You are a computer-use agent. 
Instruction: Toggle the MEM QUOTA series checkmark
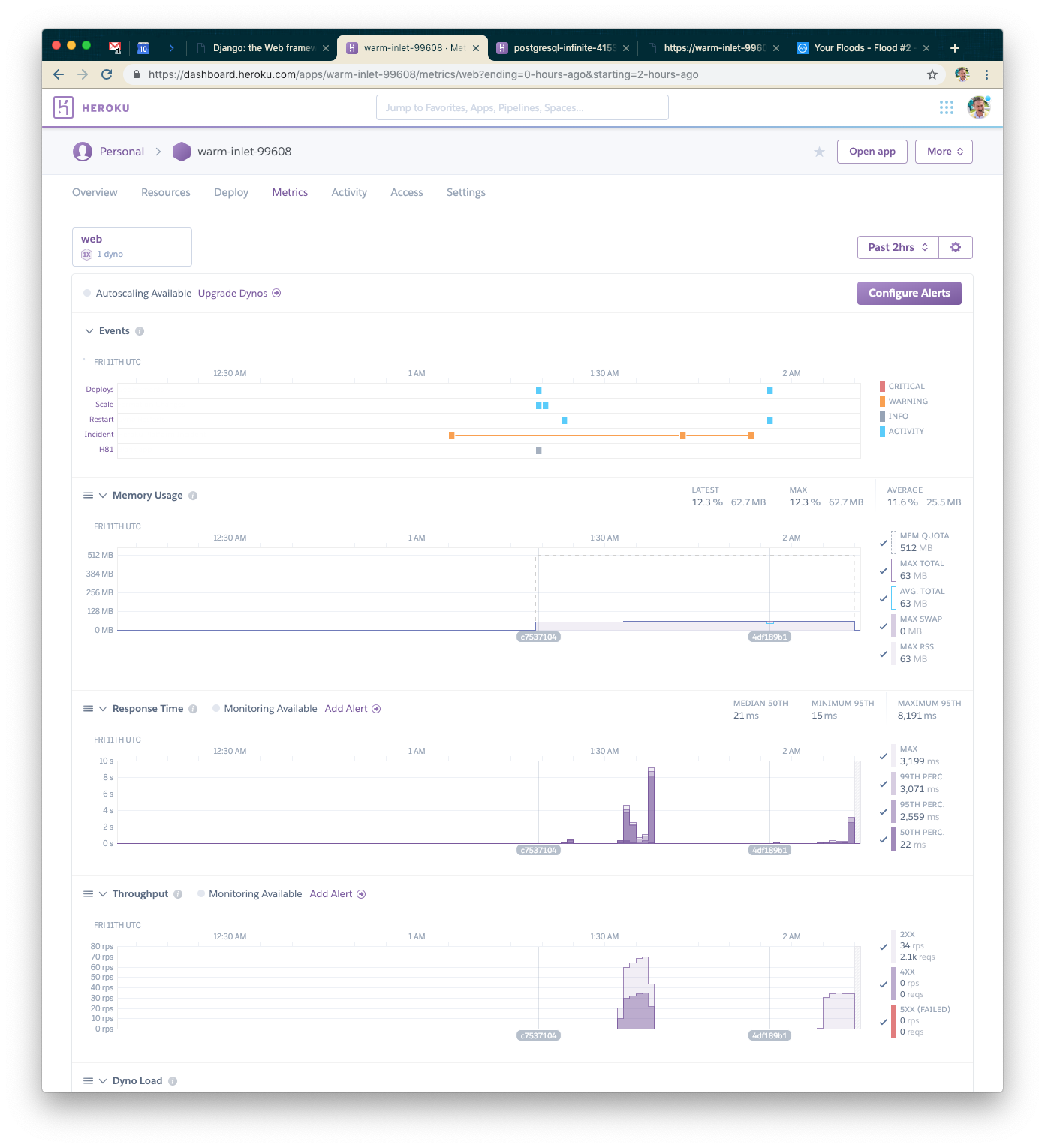(x=884, y=543)
